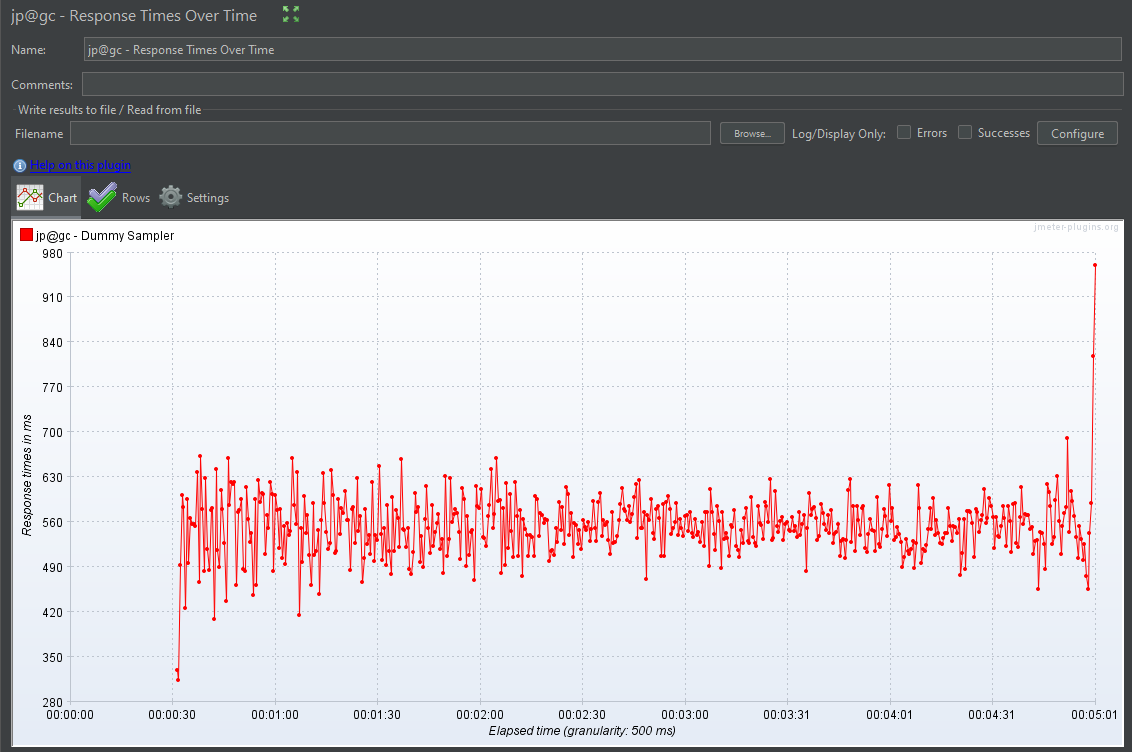Switch to the Settings tab
The image size is (1132, 752).
click(x=194, y=198)
